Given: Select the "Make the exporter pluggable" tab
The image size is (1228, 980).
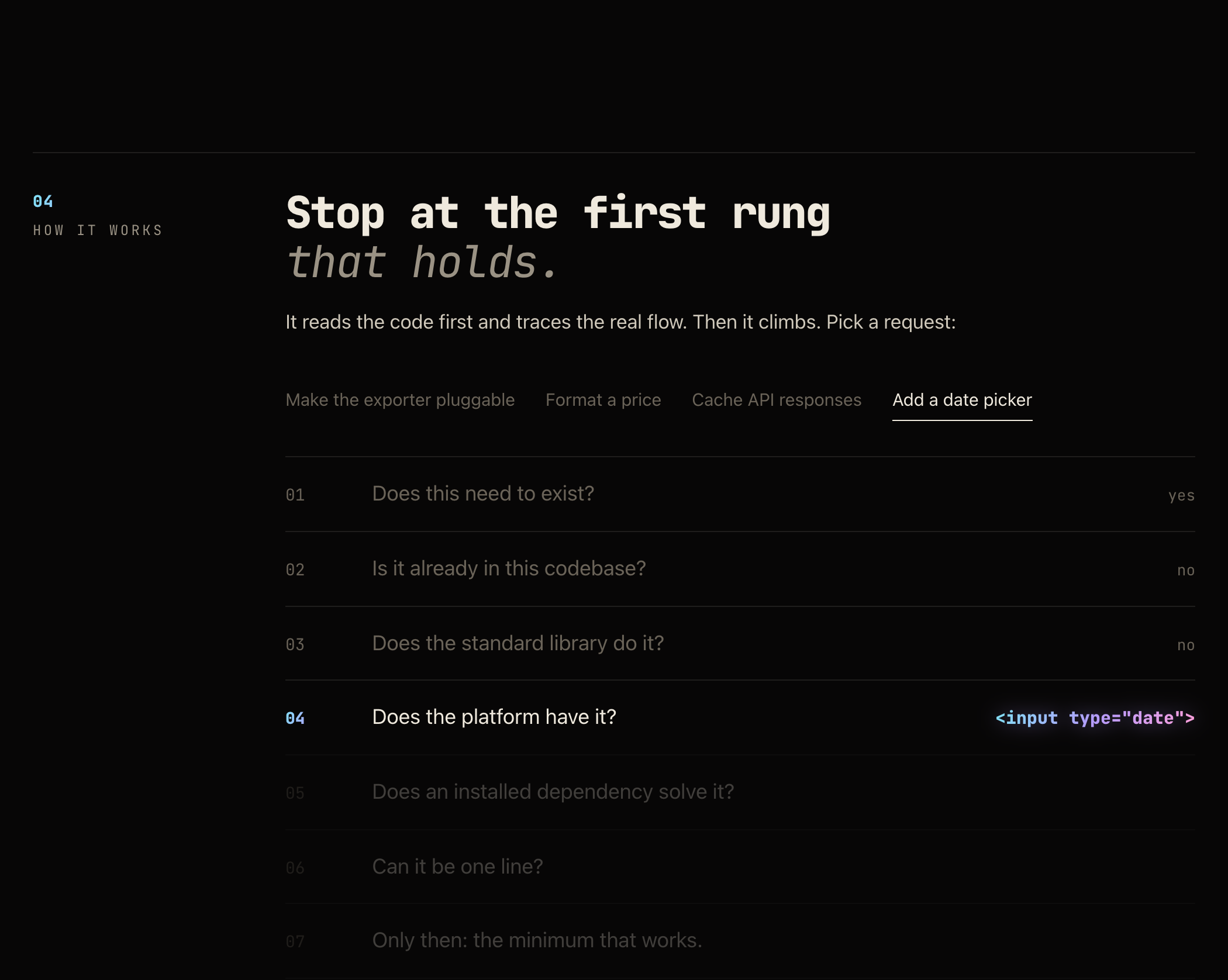Looking at the screenshot, I should click(x=400, y=400).
